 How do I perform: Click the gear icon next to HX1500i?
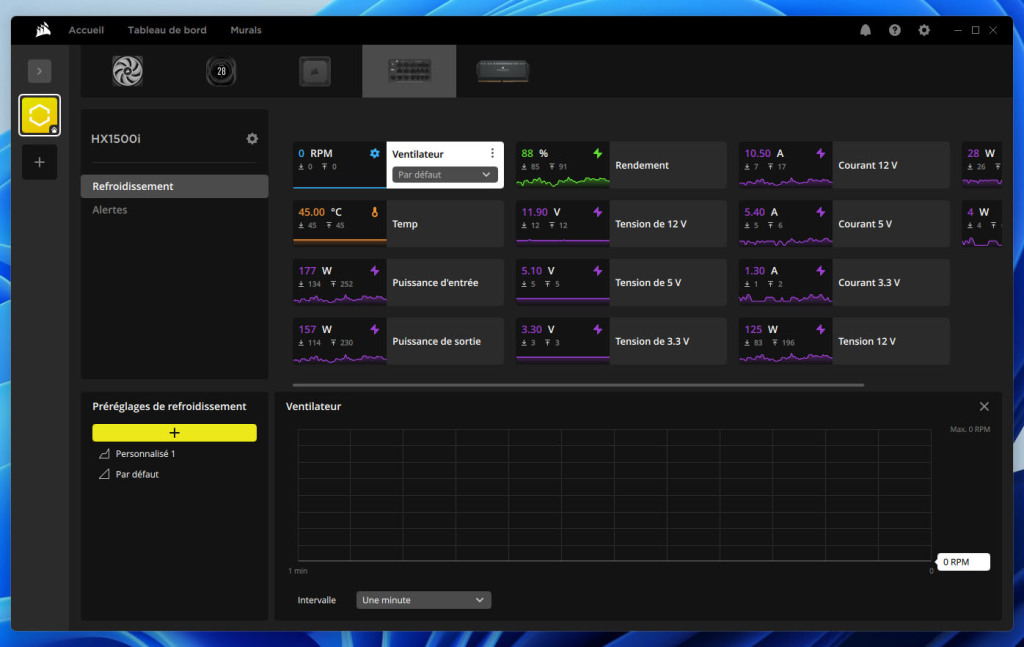pyautogui.click(x=252, y=139)
